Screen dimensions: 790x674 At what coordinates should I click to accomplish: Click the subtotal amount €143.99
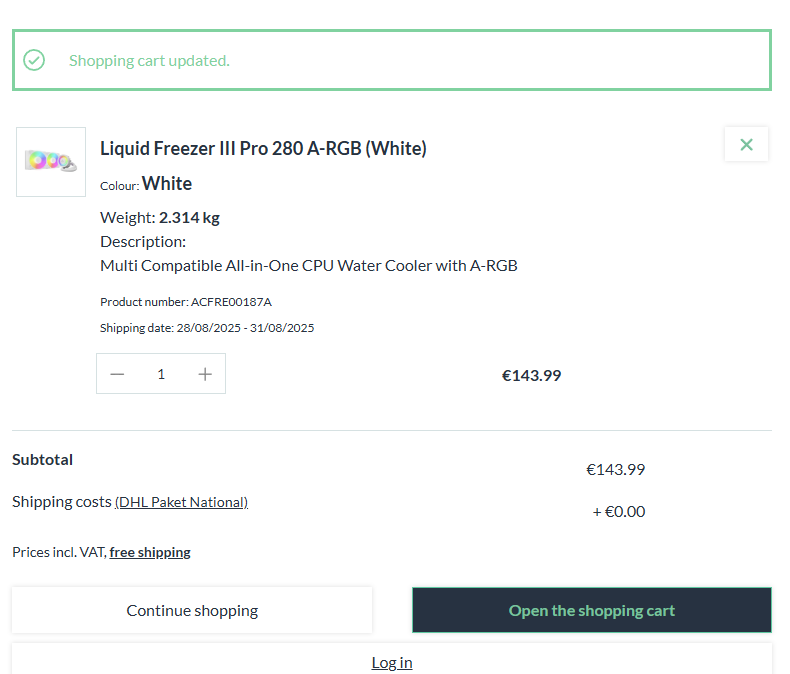615,470
